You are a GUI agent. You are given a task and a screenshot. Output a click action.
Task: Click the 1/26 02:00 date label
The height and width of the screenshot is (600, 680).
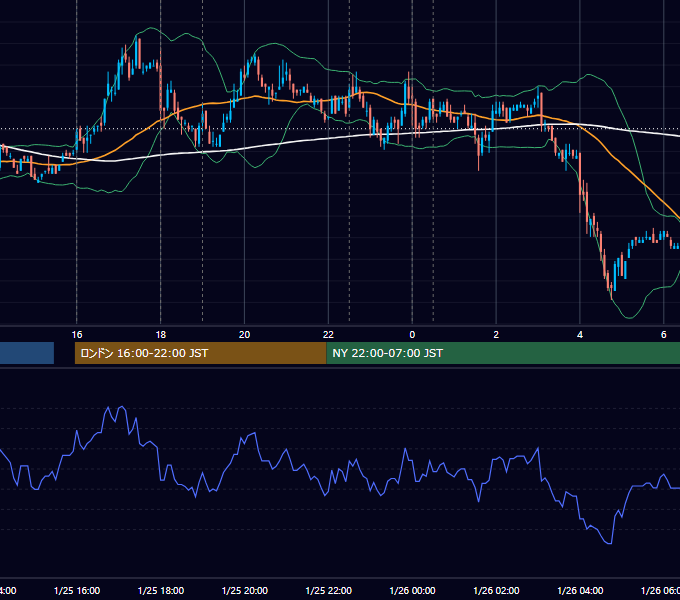click(496, 590)
